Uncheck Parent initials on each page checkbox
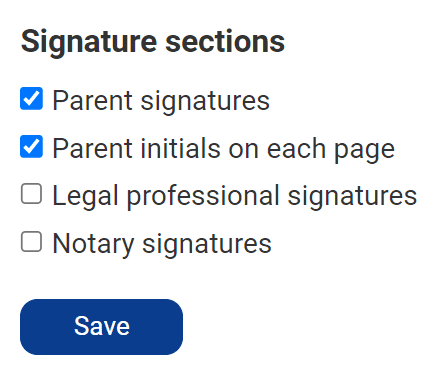This screenshot has width=434, height=376. 31,146
